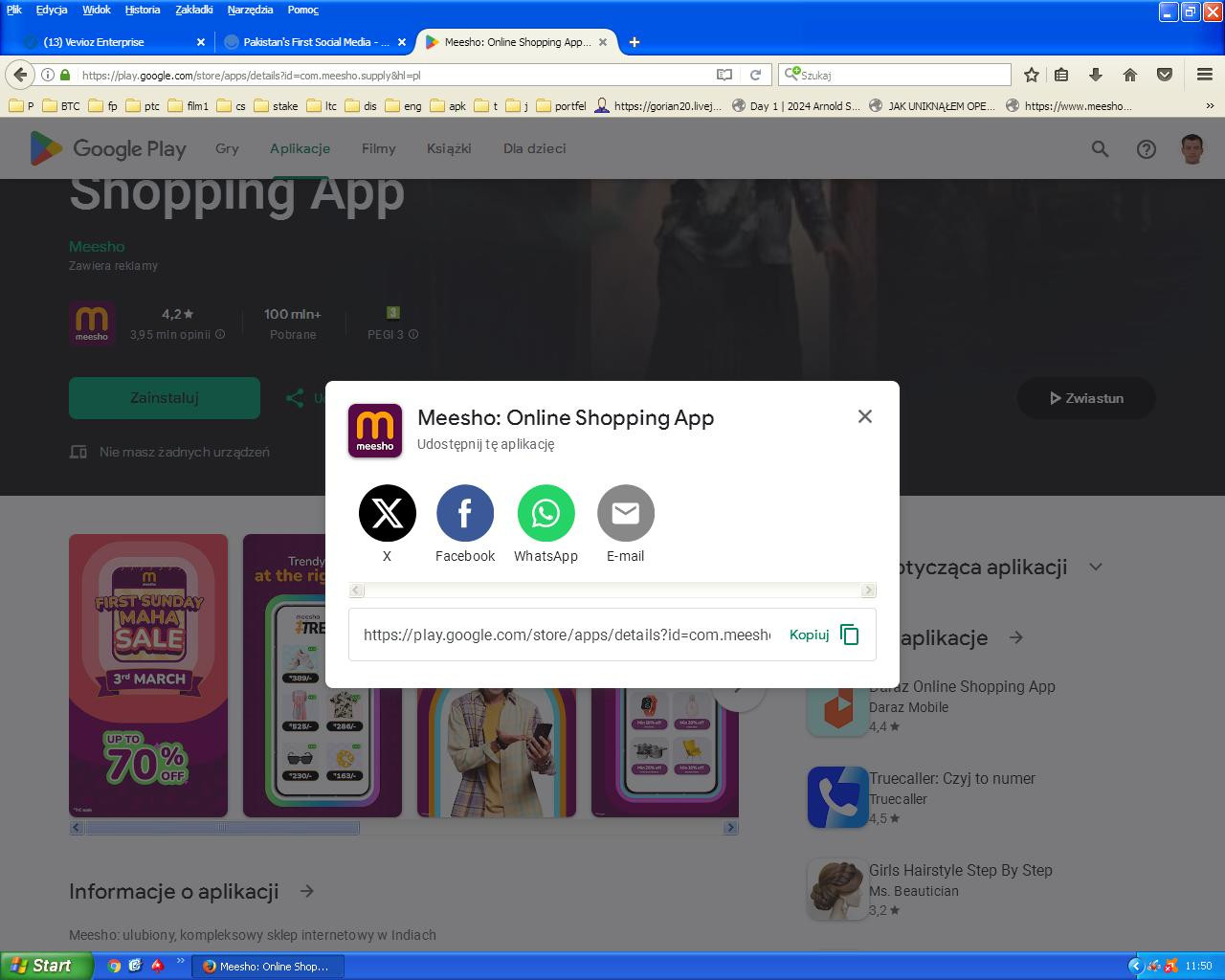1225x980 pixels.
Task: Open the Historia menu
Action: pyautogui.click(x=142, y=10)
